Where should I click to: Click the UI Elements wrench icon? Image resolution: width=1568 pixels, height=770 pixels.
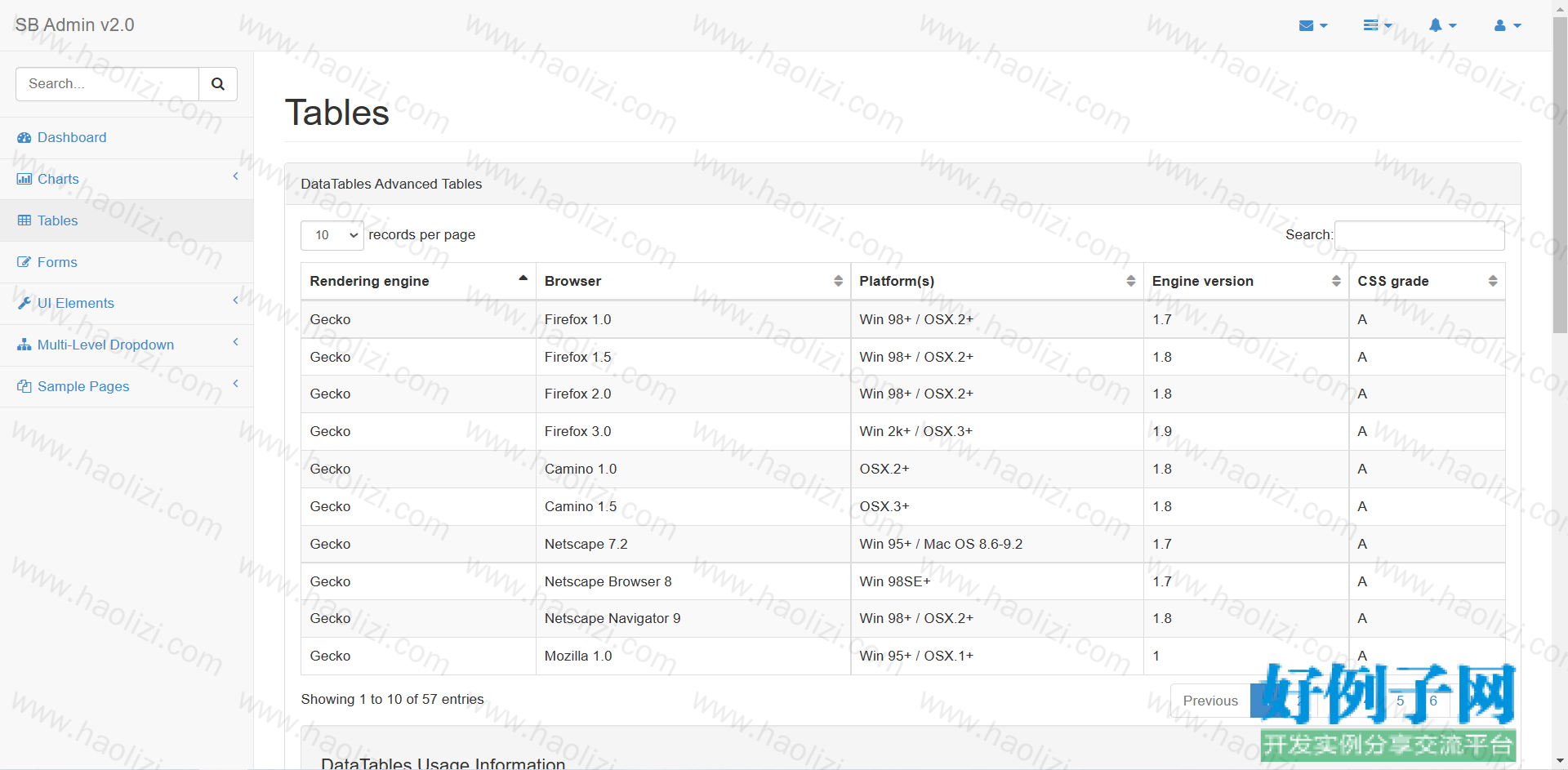pos(24,303)
